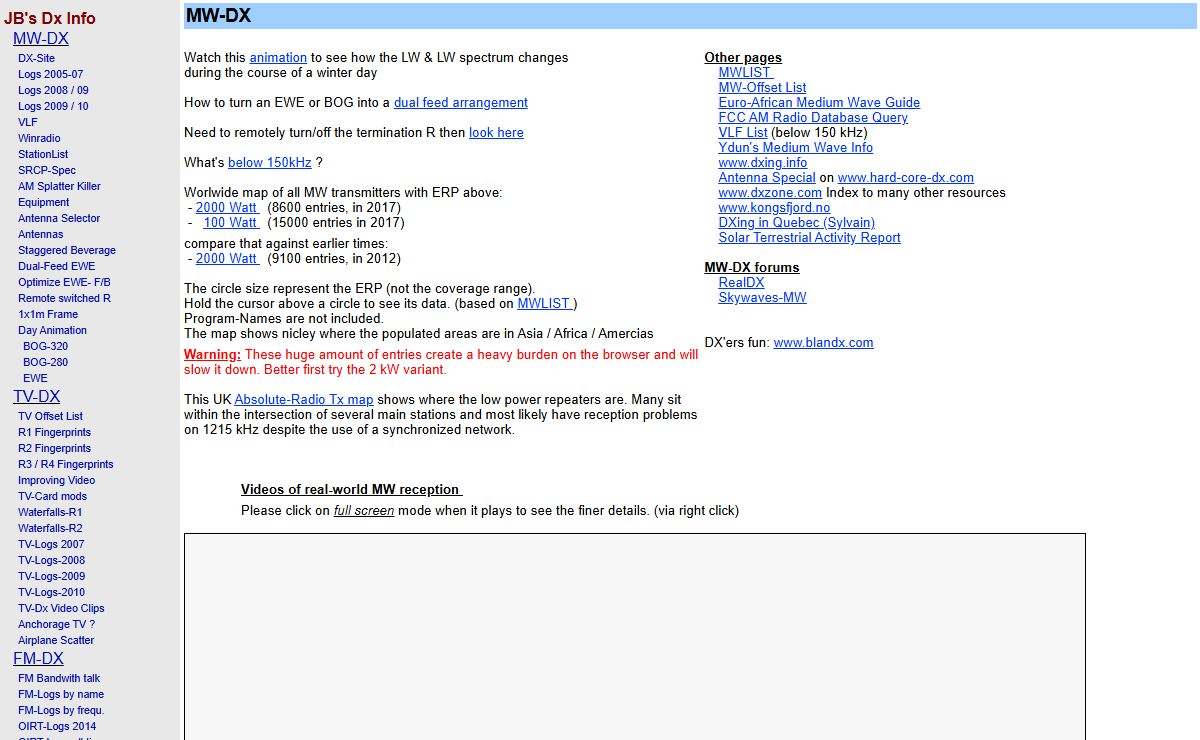1200x740 pixels.
Task: Open Logs 2008 / 09 sidebar link
Action: [x=53, y=90]
